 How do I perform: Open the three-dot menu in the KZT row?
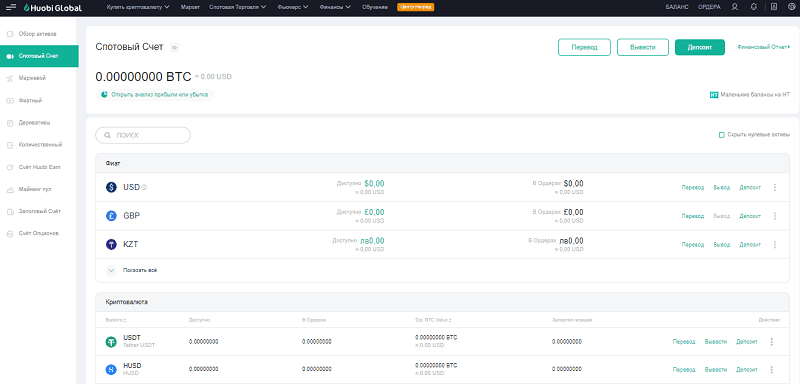coord(774,245)
